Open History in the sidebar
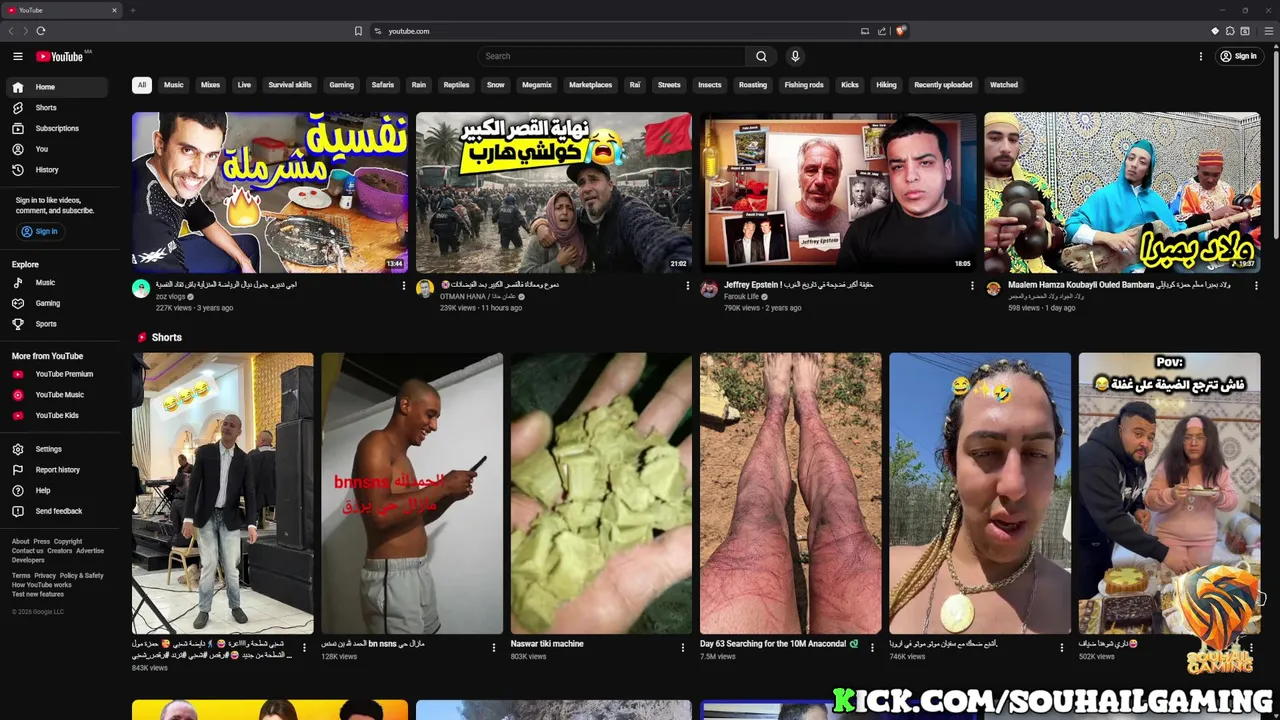The width and height of the screenshot is (1280, 720). tap(56, 170)
